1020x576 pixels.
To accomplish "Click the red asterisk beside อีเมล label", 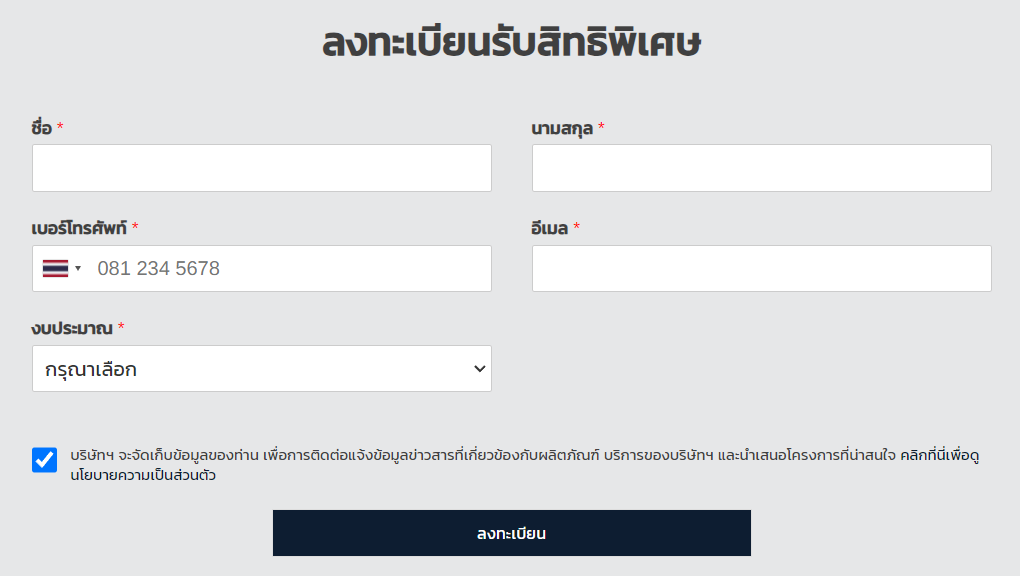I will pyautogui.click(x=576, y=226).
